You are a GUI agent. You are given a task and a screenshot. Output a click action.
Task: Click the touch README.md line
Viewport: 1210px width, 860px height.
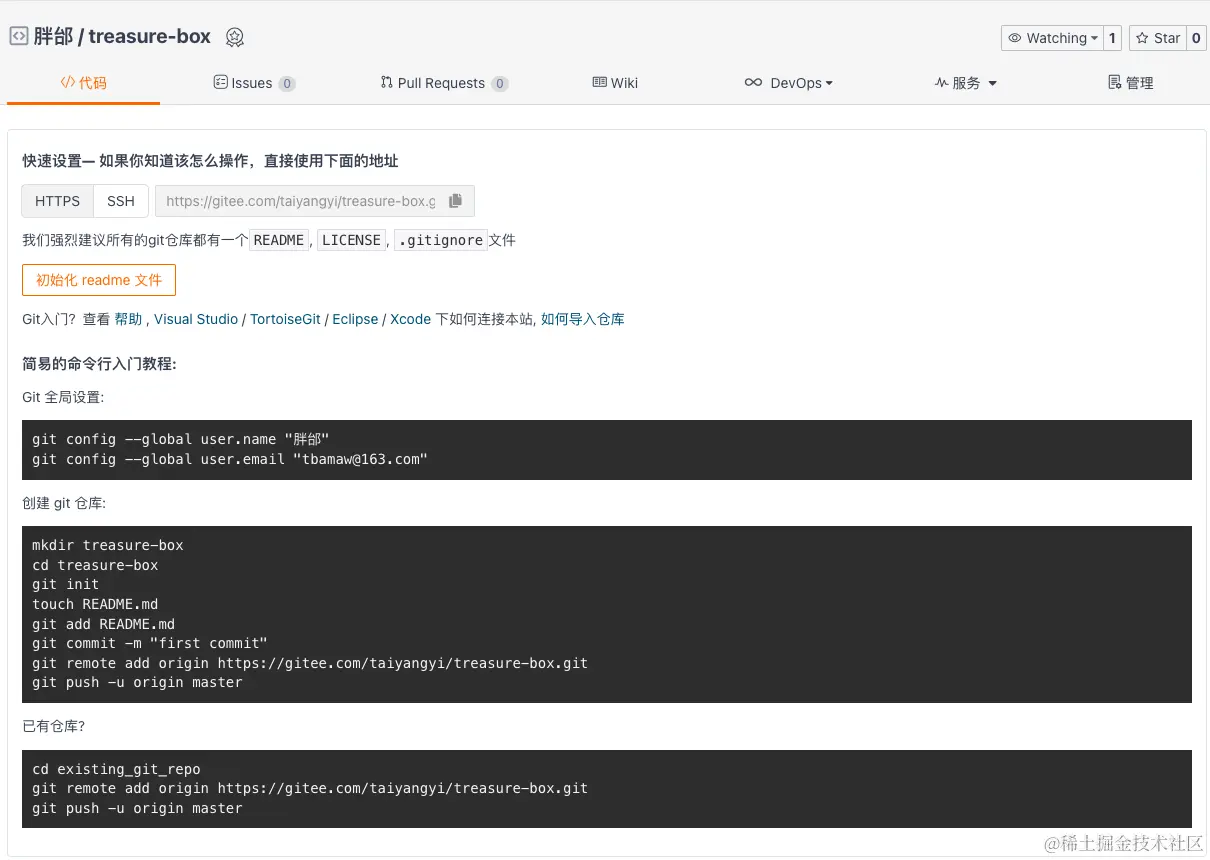tap(95, 604)
